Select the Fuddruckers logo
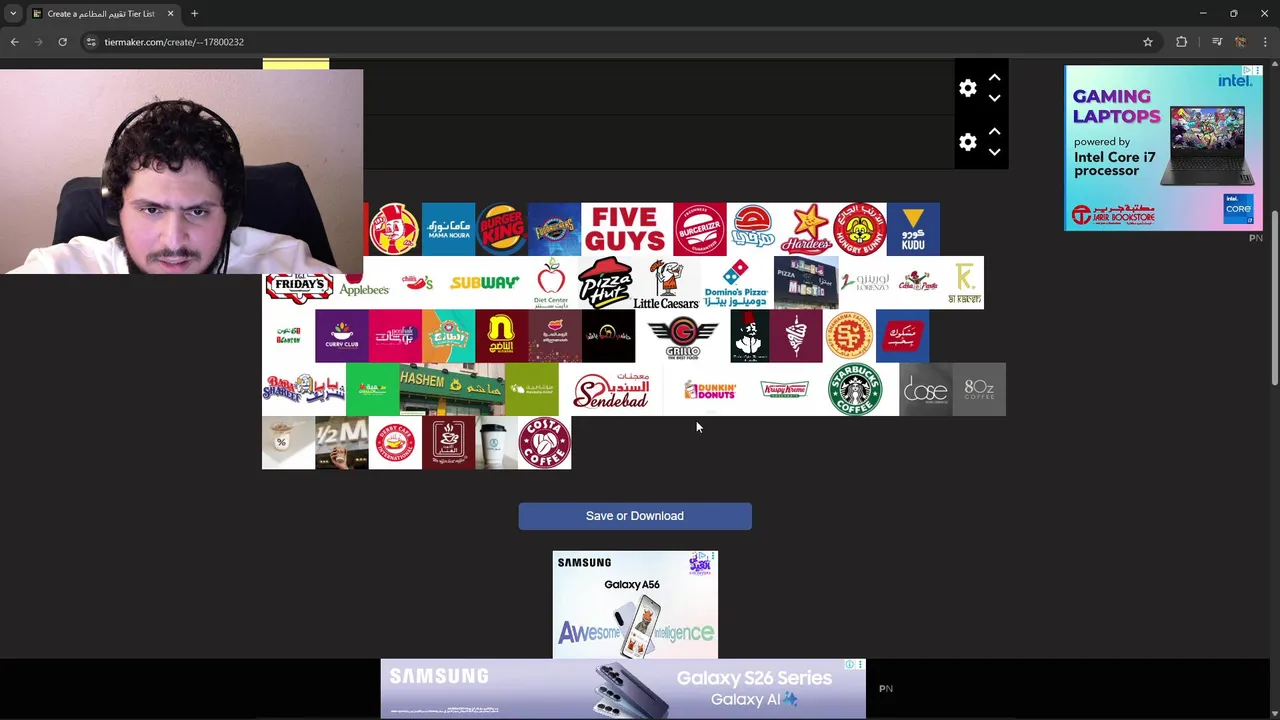 (x=554, y=229)
